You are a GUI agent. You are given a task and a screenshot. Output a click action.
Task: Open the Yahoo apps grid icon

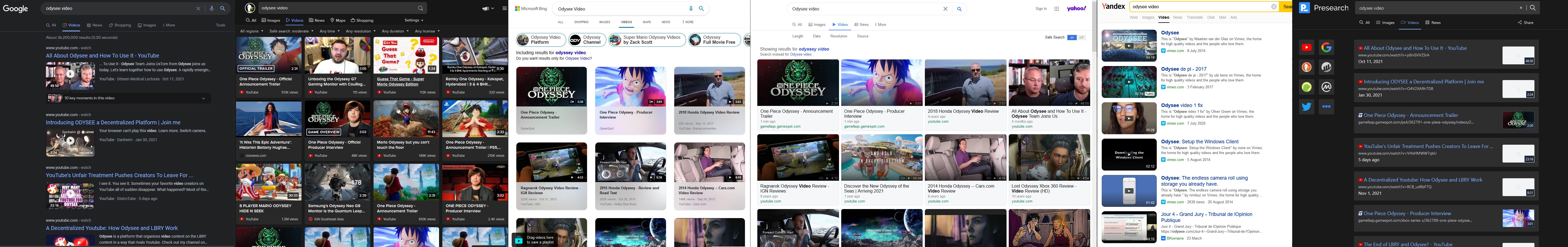point(1057,9)
